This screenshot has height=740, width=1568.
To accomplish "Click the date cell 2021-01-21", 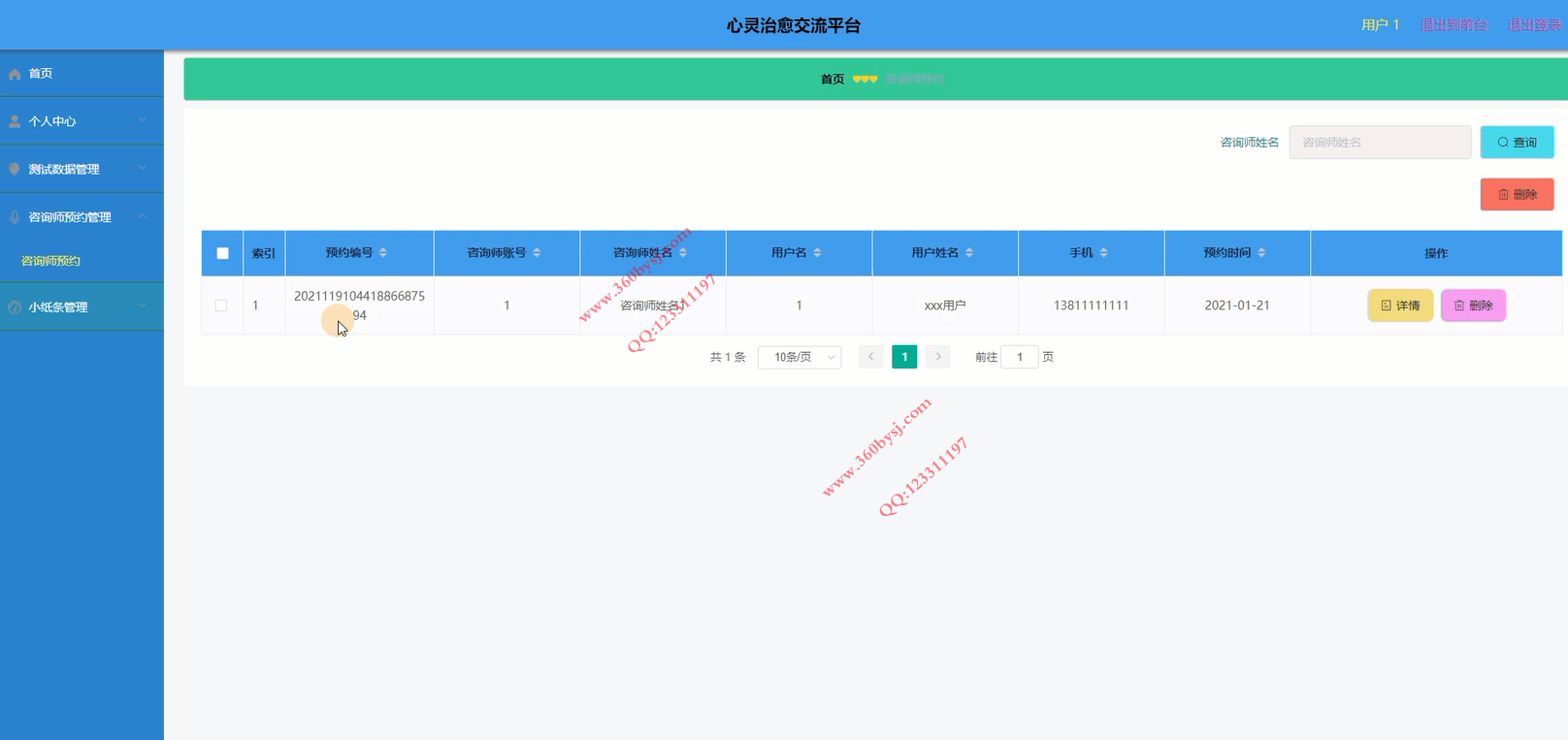I will pyautogui.click(x=1237, y=306).
